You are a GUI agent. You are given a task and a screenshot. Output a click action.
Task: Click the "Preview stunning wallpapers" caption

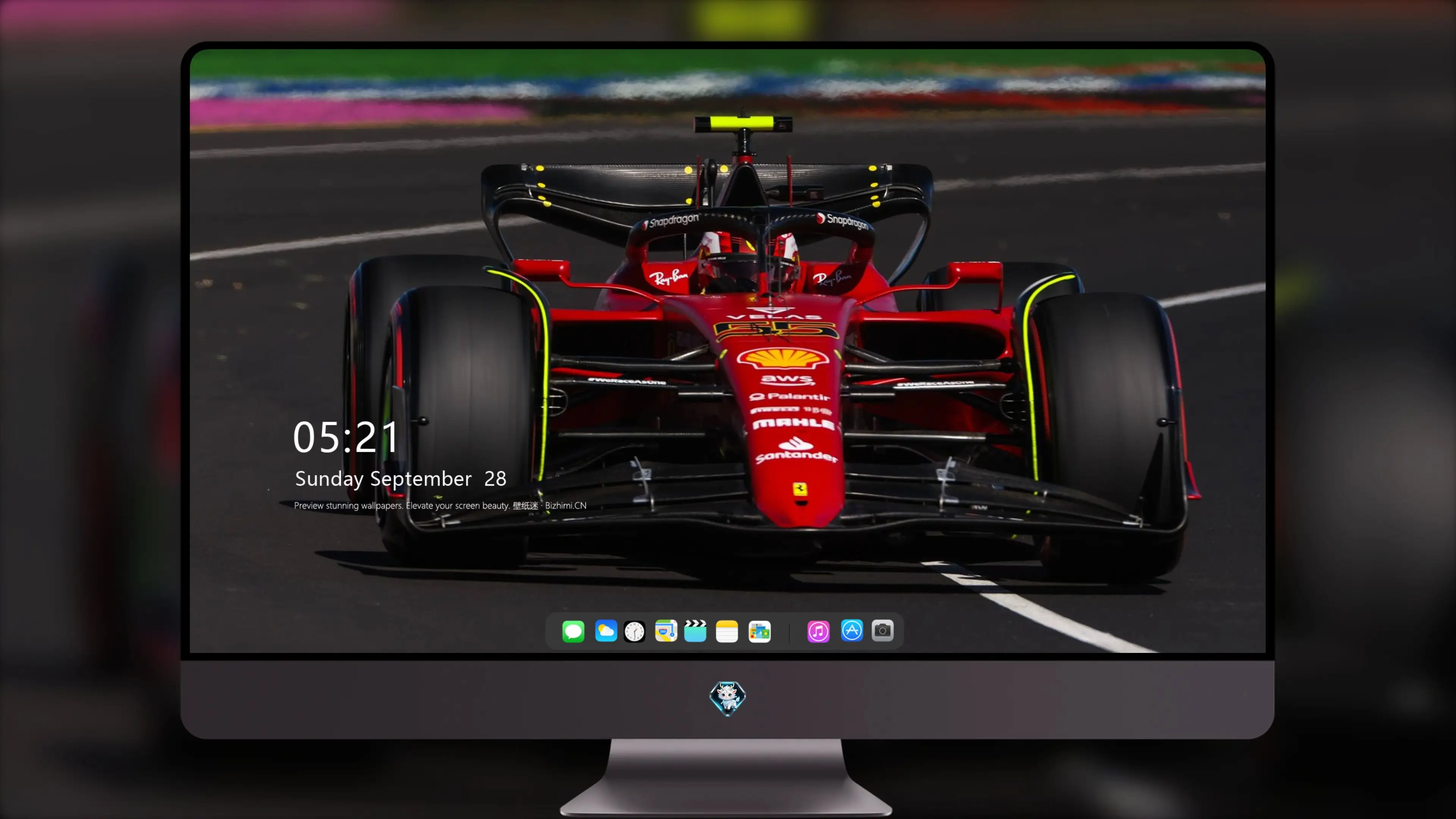440,506
